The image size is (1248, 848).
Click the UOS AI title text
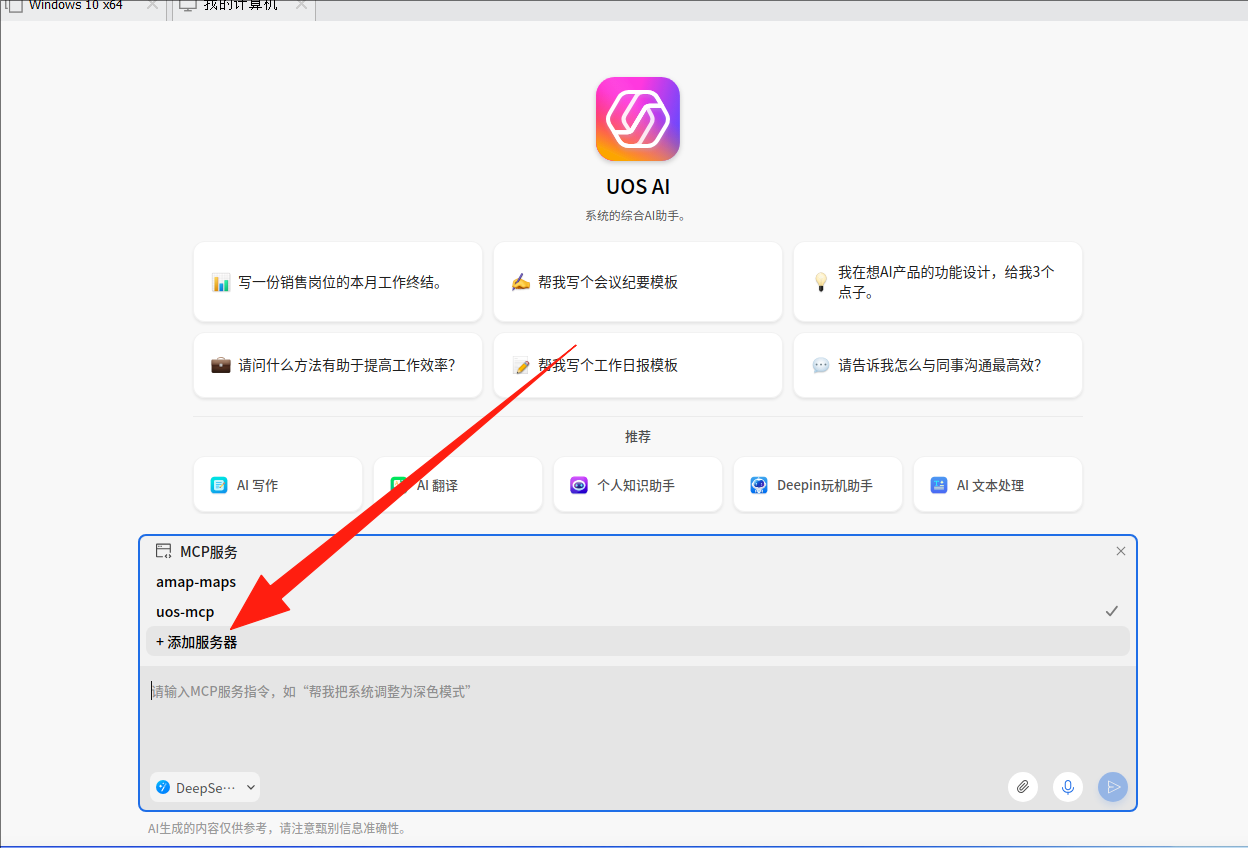(x=638, y=187)
